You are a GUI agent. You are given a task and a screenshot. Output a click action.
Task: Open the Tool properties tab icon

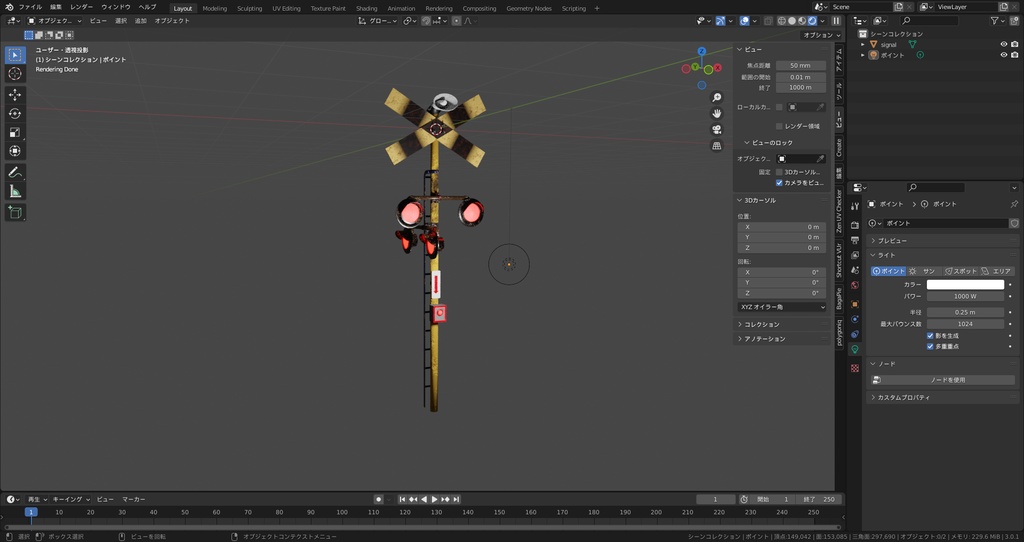click(x=855, y=206)
